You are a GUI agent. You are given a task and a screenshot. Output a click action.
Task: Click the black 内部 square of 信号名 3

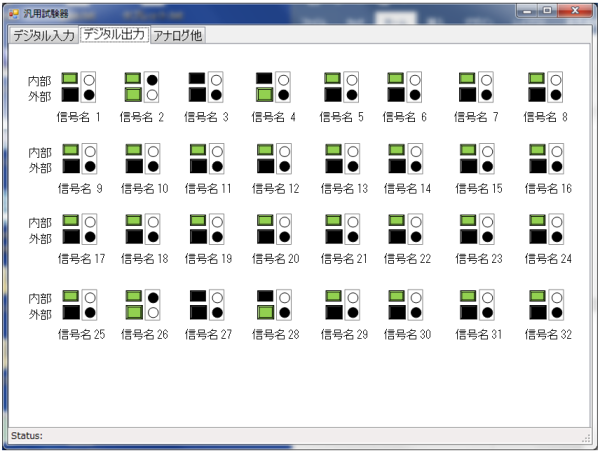197,78
